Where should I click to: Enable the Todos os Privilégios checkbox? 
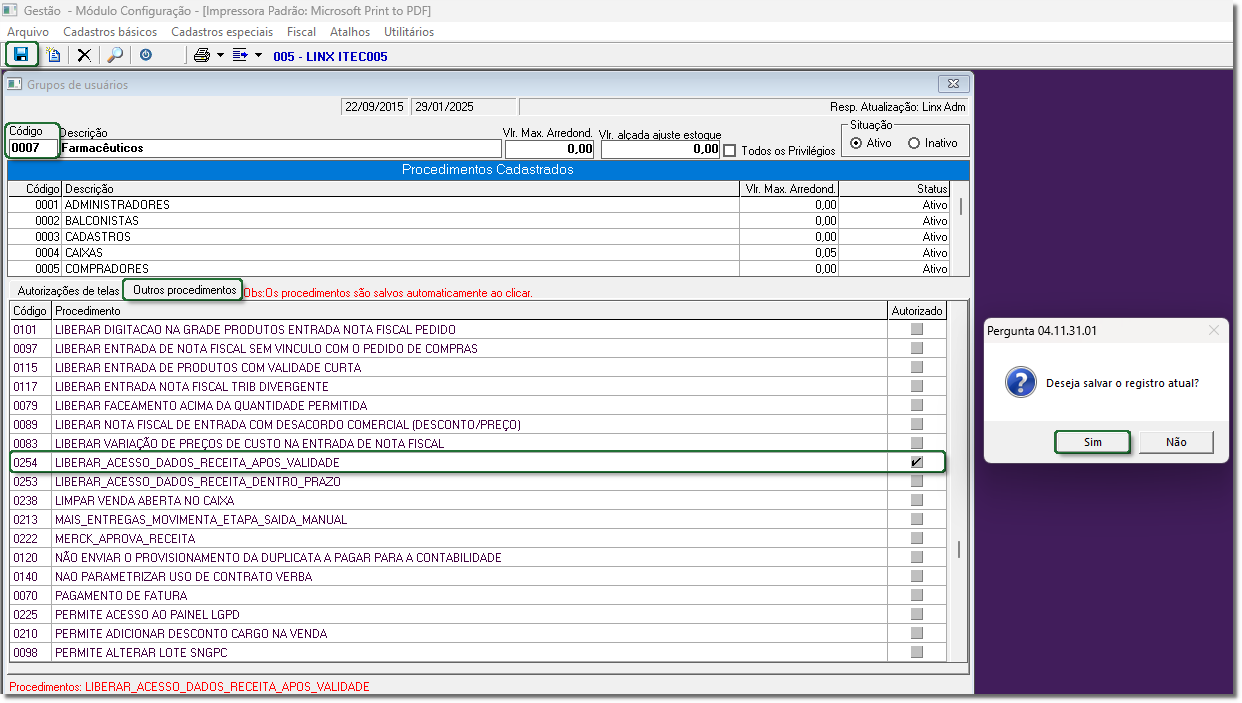point(729,151)
